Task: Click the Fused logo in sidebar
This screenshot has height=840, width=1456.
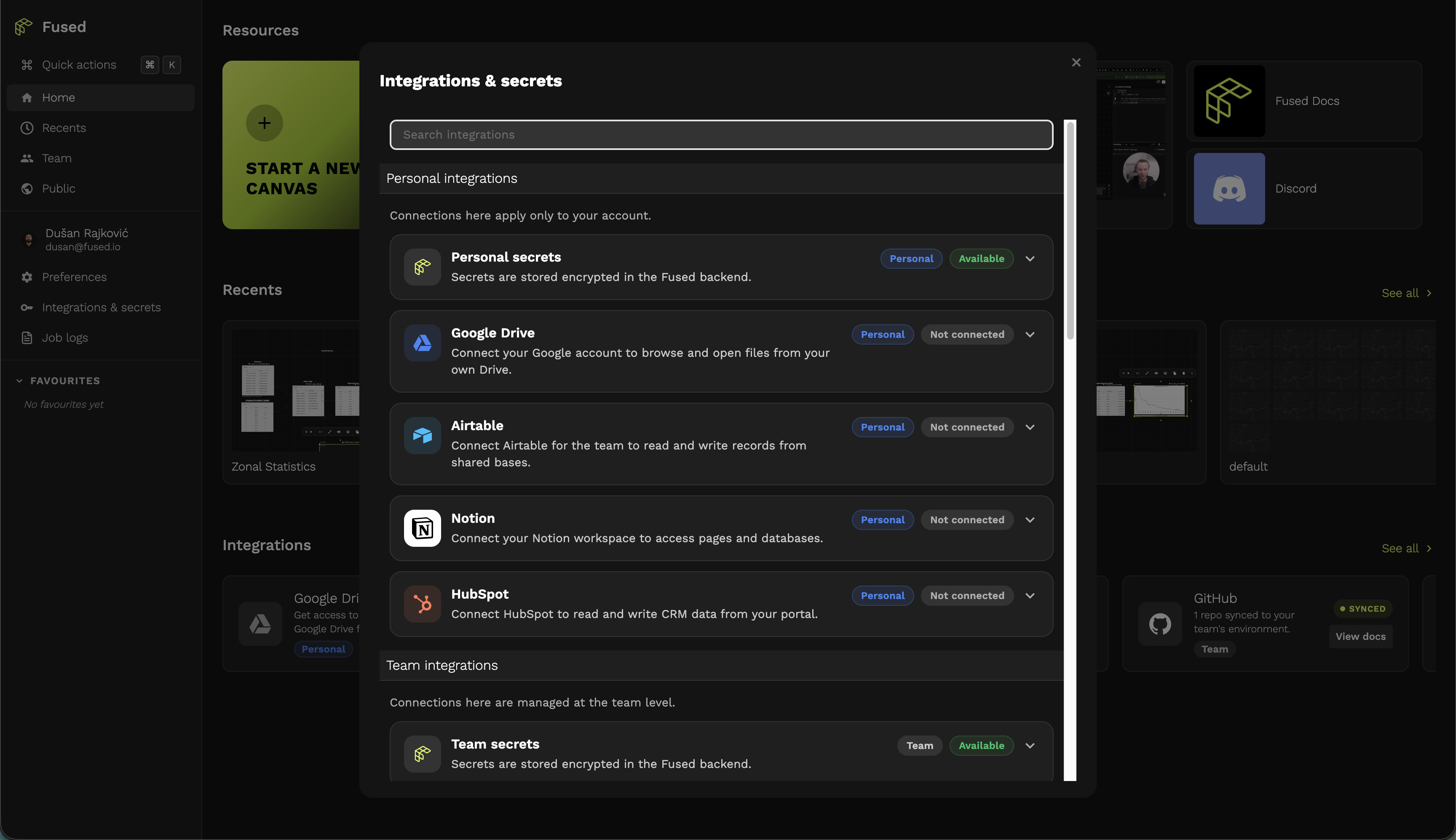Action: (x=24, y=27)
